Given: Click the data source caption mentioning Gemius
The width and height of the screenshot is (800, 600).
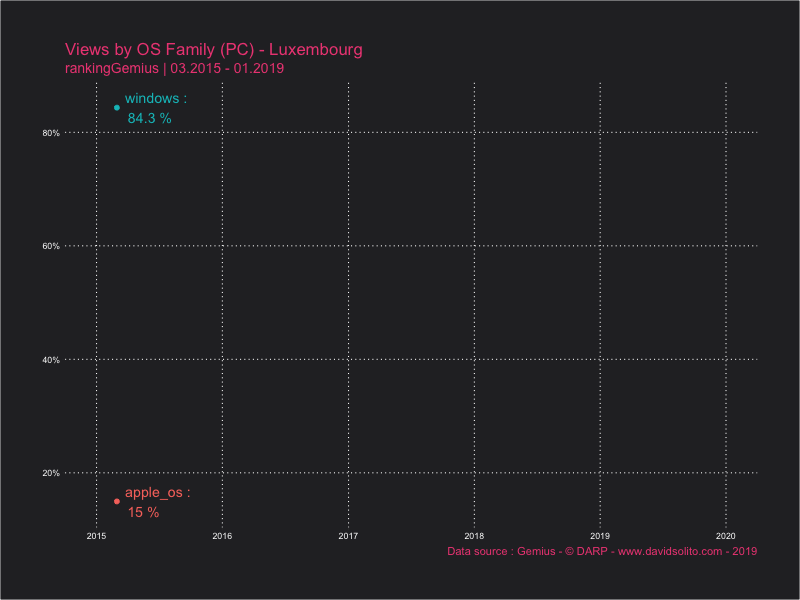Looking at the screenshot, I should coord(602,552).
